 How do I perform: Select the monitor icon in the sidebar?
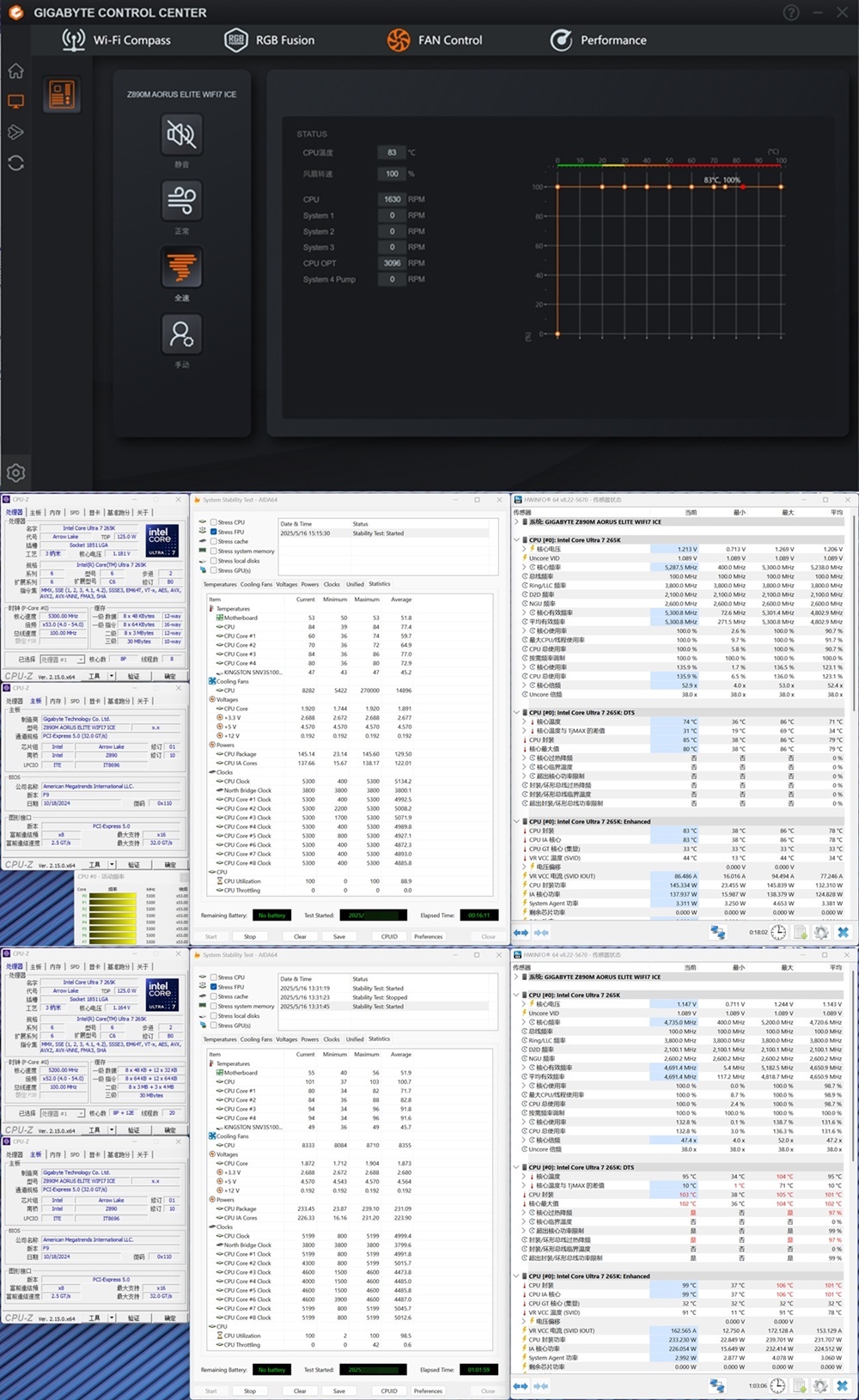15,101
